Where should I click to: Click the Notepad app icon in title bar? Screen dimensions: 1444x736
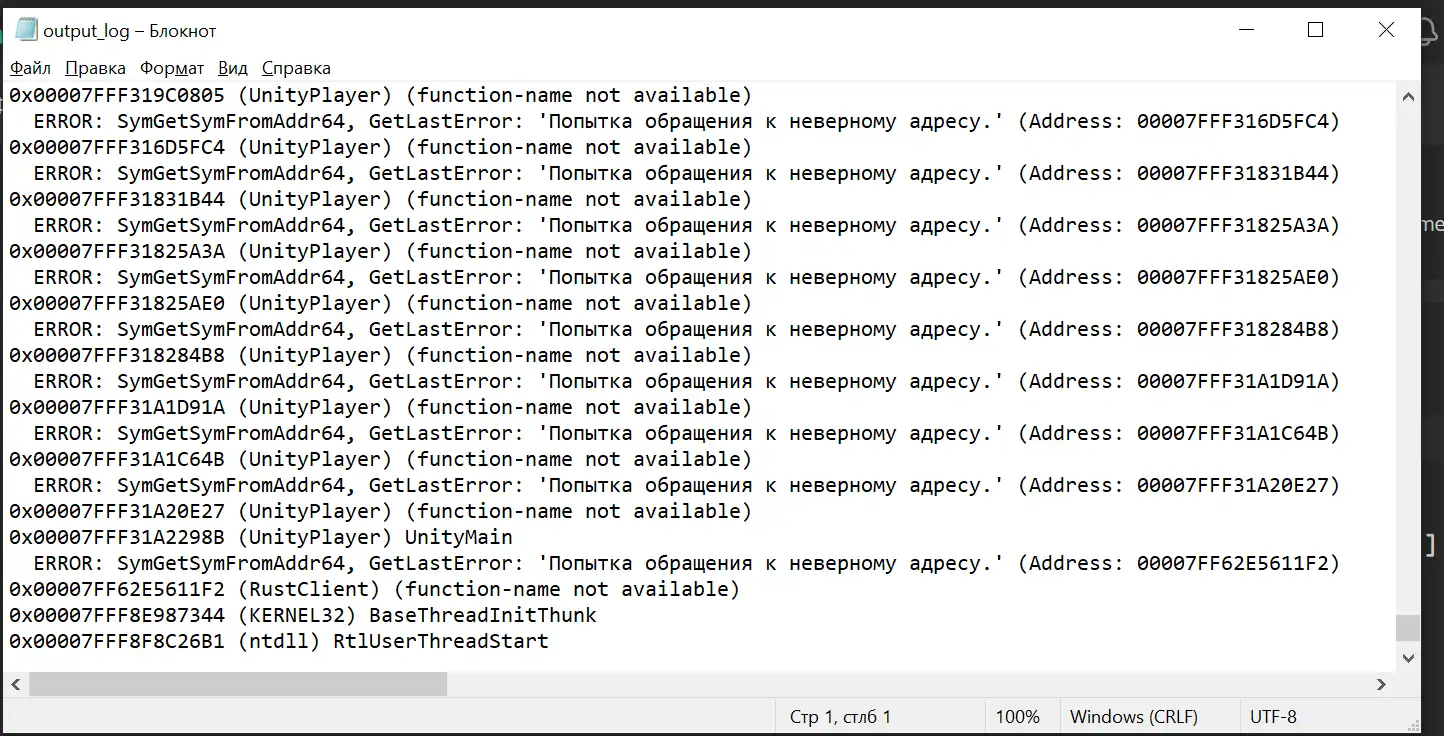[26, 30]
